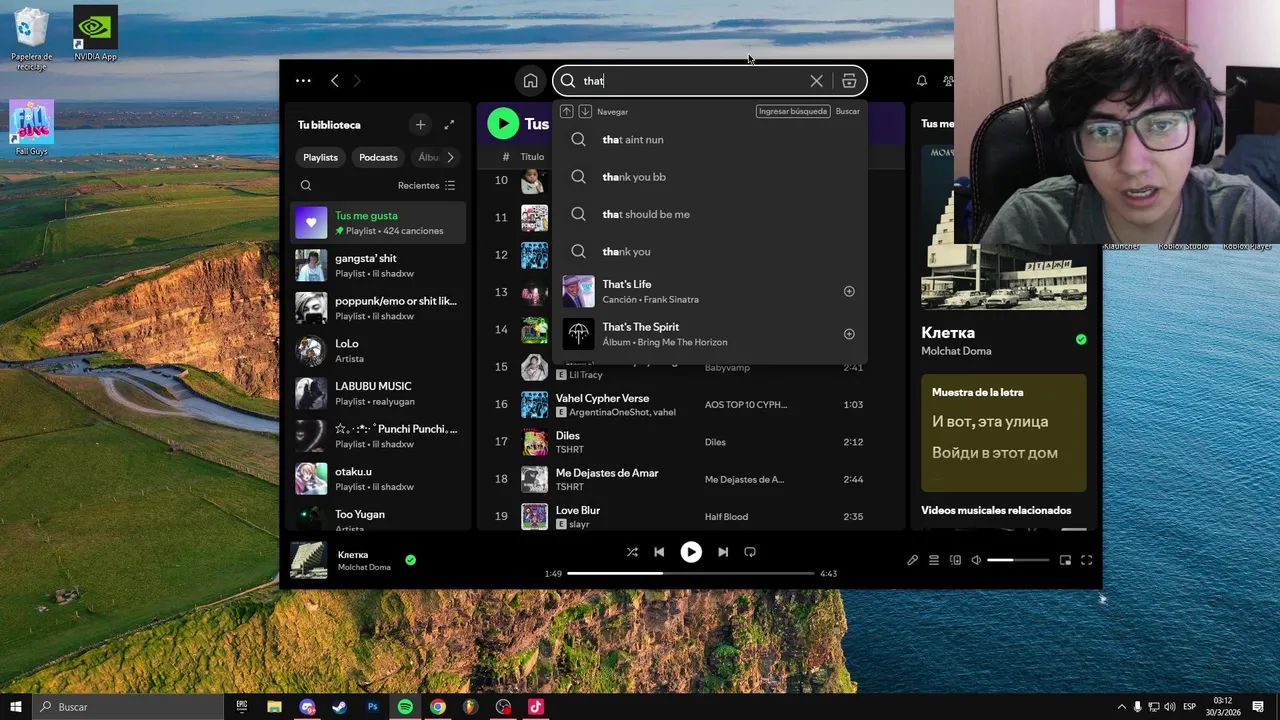
Task: Go forward with the right arrow
Action: (357, 81)
